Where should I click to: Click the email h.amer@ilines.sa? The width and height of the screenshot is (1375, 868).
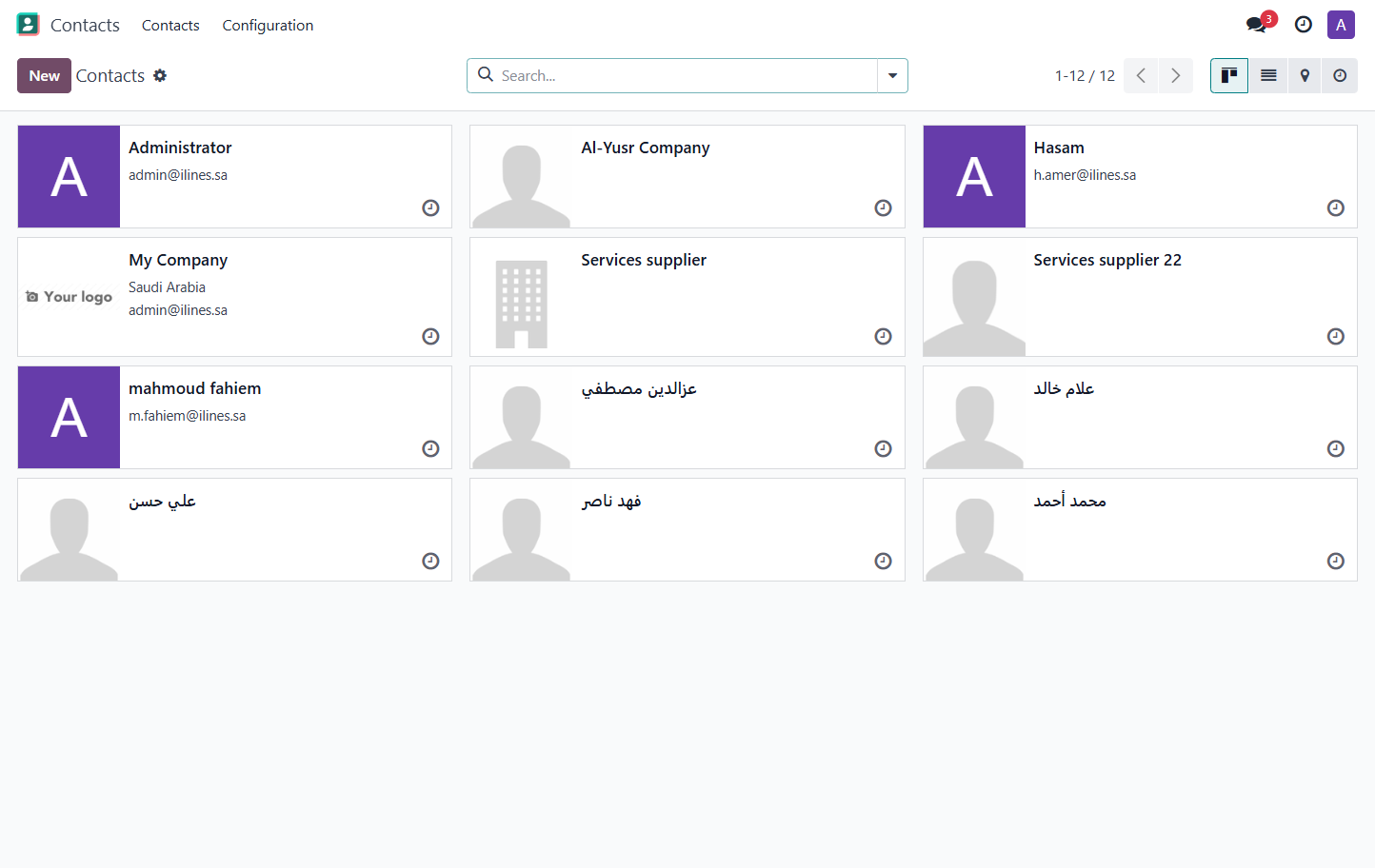click(1085, 175)
